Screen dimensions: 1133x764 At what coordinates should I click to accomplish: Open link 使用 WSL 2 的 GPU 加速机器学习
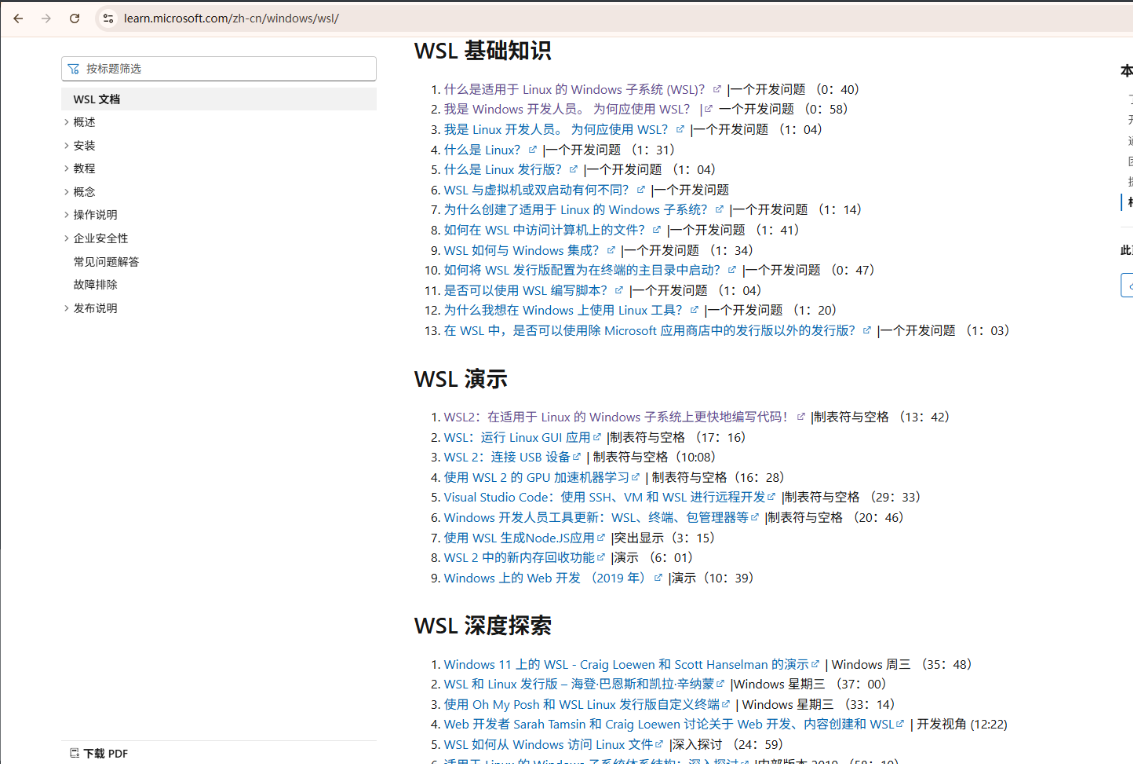pos(536,478)
